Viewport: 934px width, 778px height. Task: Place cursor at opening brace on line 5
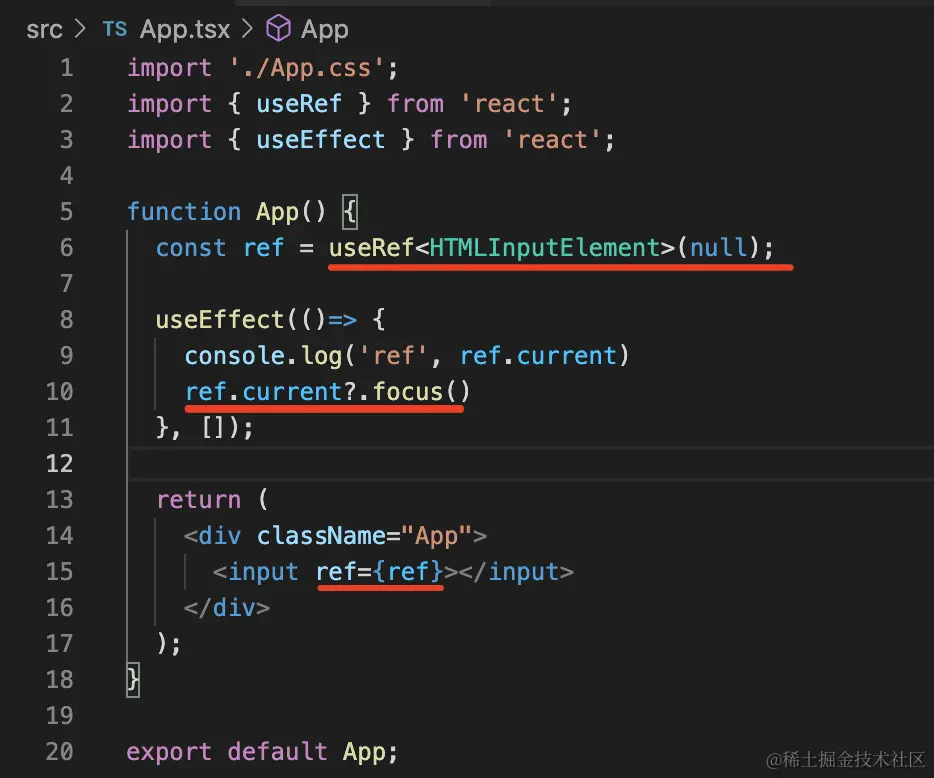(350, 212)
